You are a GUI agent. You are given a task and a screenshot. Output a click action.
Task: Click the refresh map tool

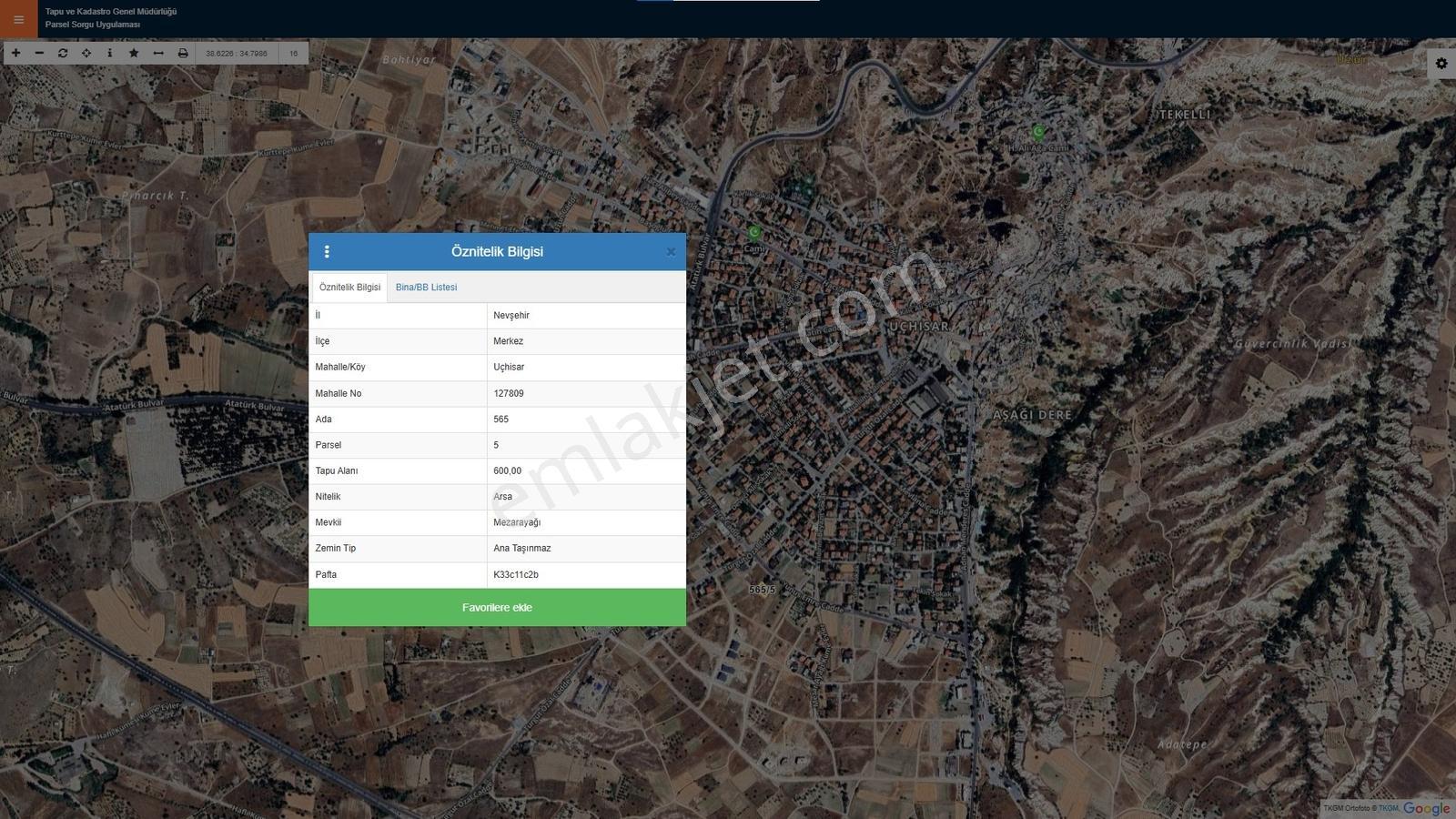click(63, 53)
